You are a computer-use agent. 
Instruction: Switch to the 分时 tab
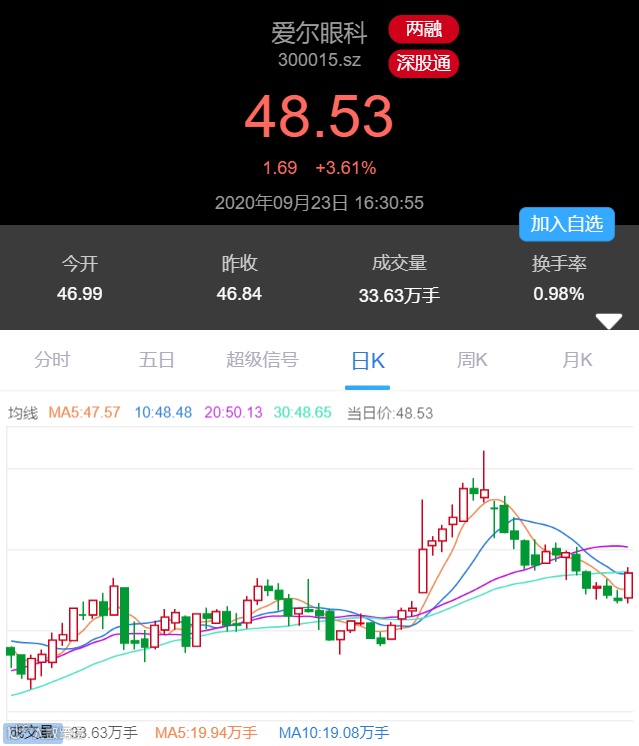click(52, 360)
